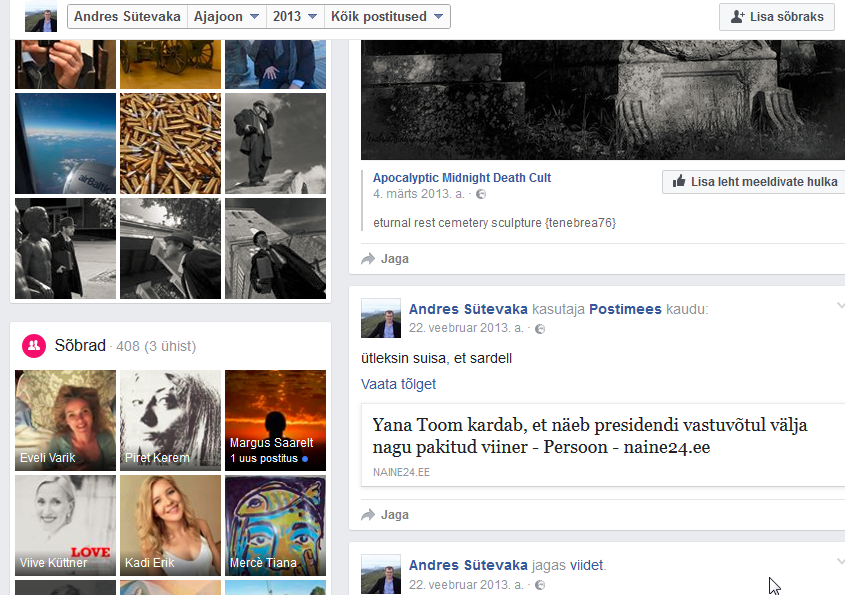Click share arrow icon under the Yana Toom article
The width and height of the screenshot is (845, 595).
point(368,515)
